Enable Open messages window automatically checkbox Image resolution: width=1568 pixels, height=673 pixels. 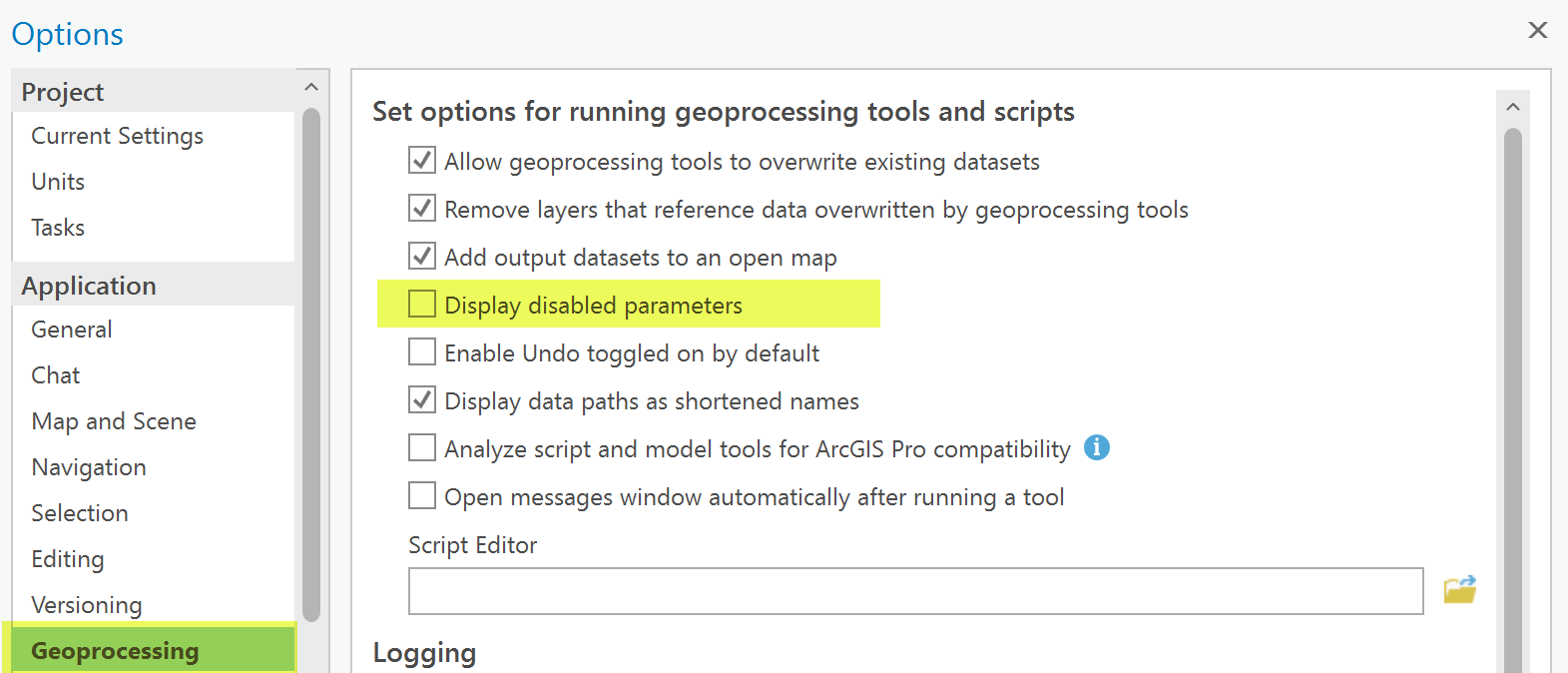coord(422,496)
